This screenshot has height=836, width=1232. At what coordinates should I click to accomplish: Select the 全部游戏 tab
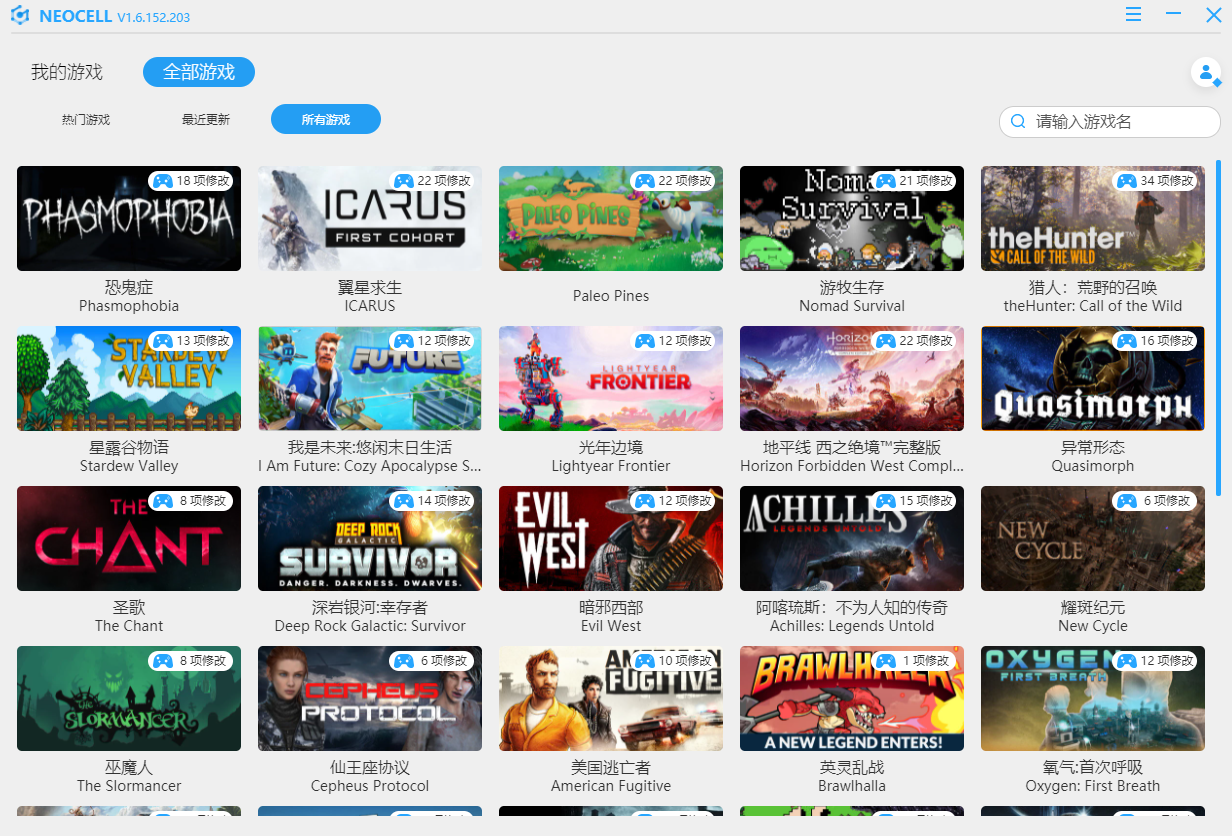point(199,72)
